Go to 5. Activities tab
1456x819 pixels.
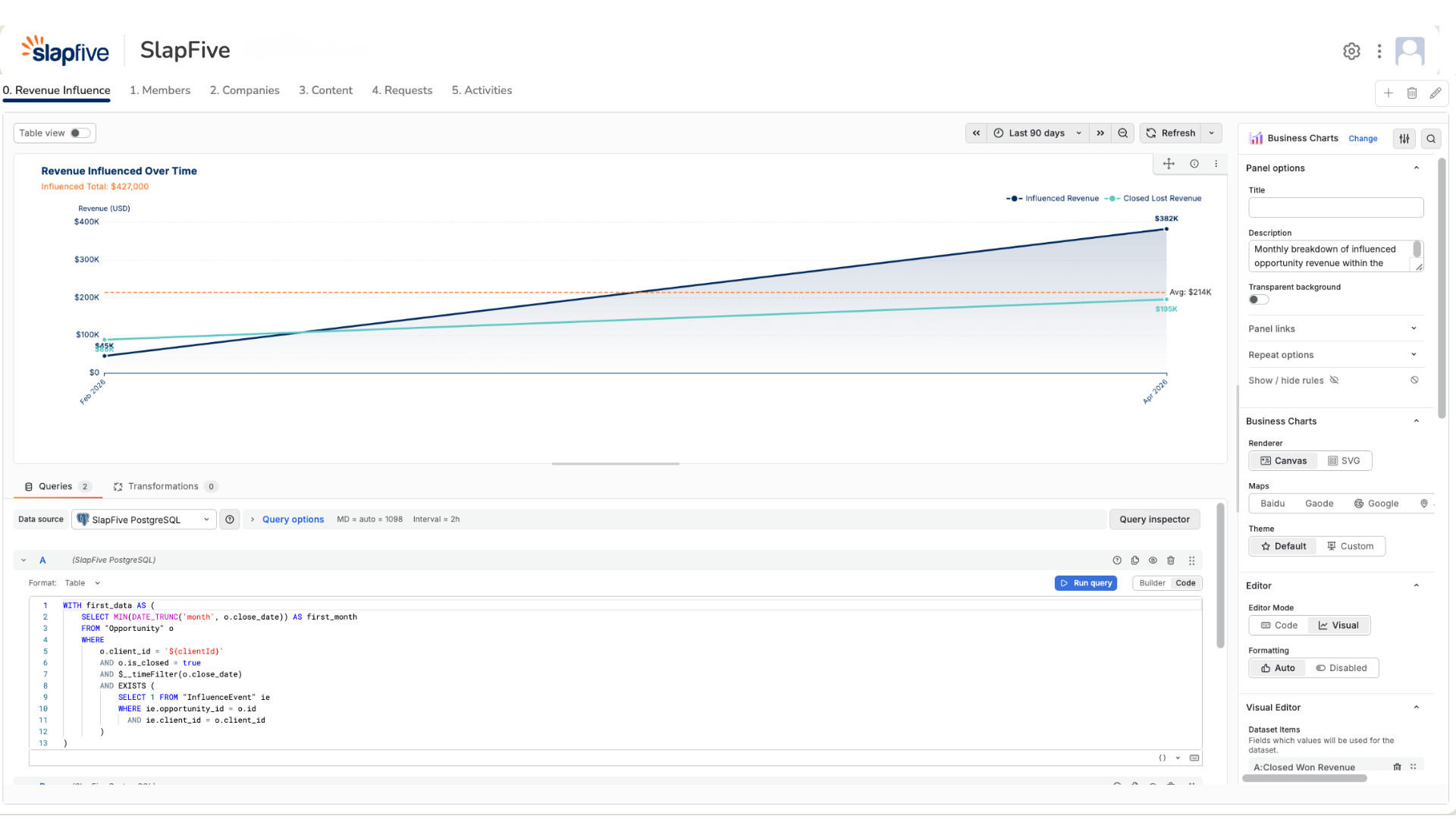pyautogui.click(x=482, y=90)
